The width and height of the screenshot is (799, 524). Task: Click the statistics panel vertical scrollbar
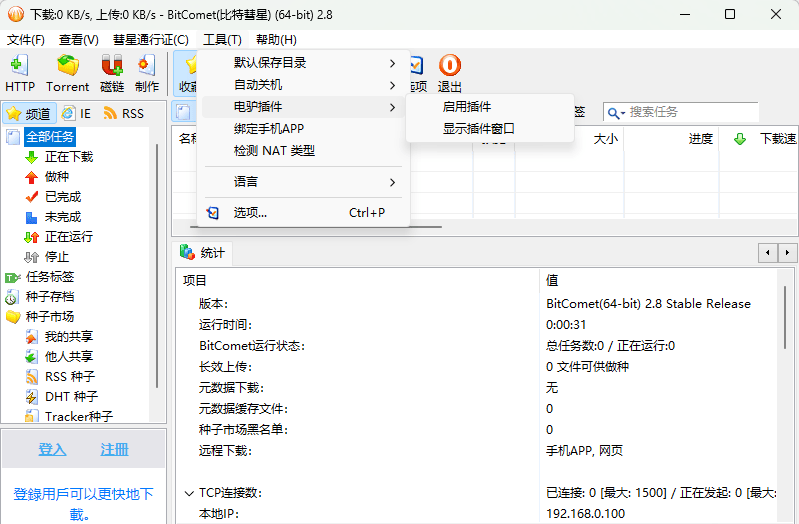click(785, 317)
